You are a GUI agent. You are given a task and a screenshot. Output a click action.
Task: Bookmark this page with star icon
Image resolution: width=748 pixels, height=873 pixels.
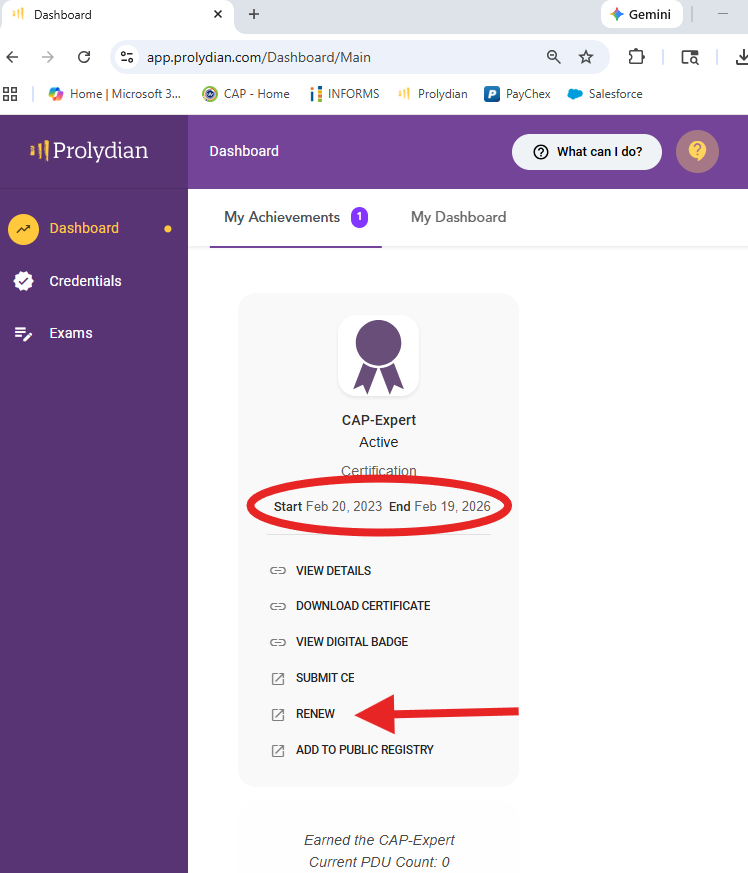point(586,57)
